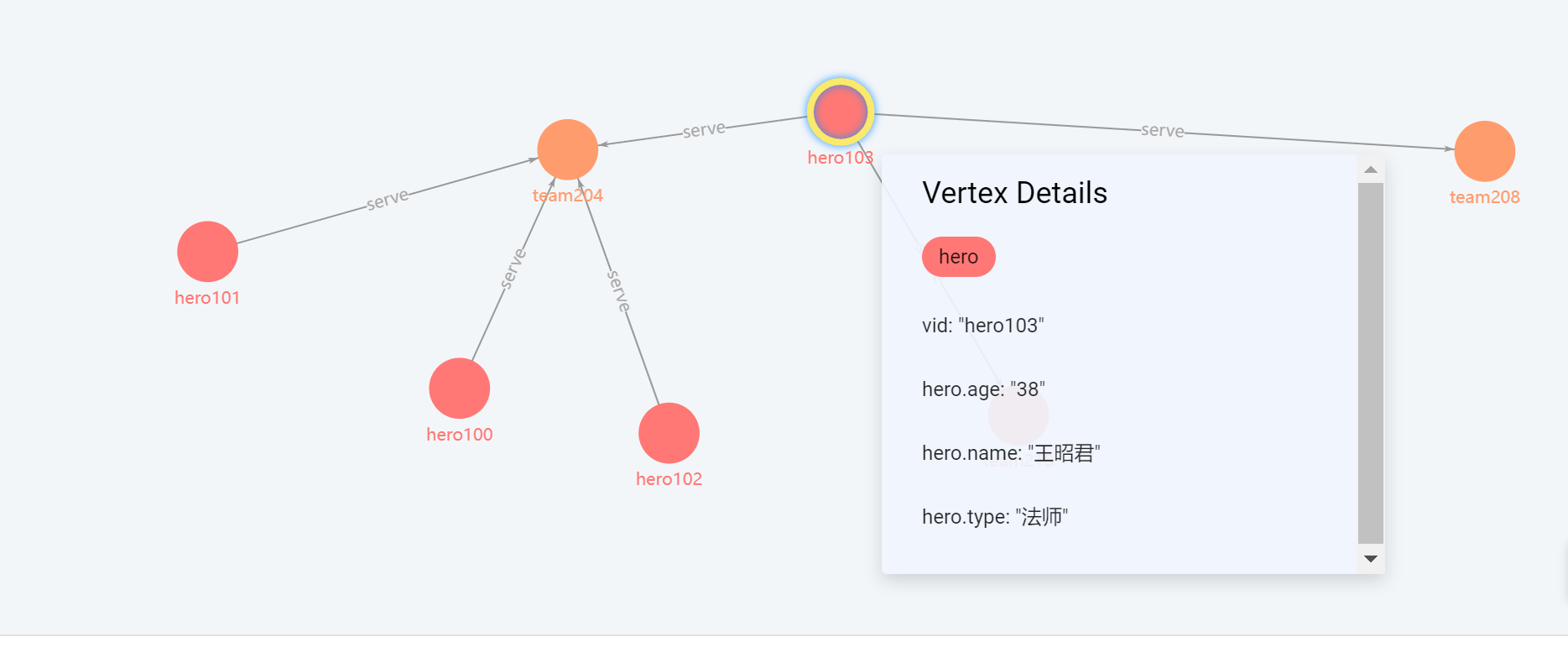Click the highlighted hero103 vertex
The width and height of the screenshot is (1568, 647).
click(x=841, y=112)
